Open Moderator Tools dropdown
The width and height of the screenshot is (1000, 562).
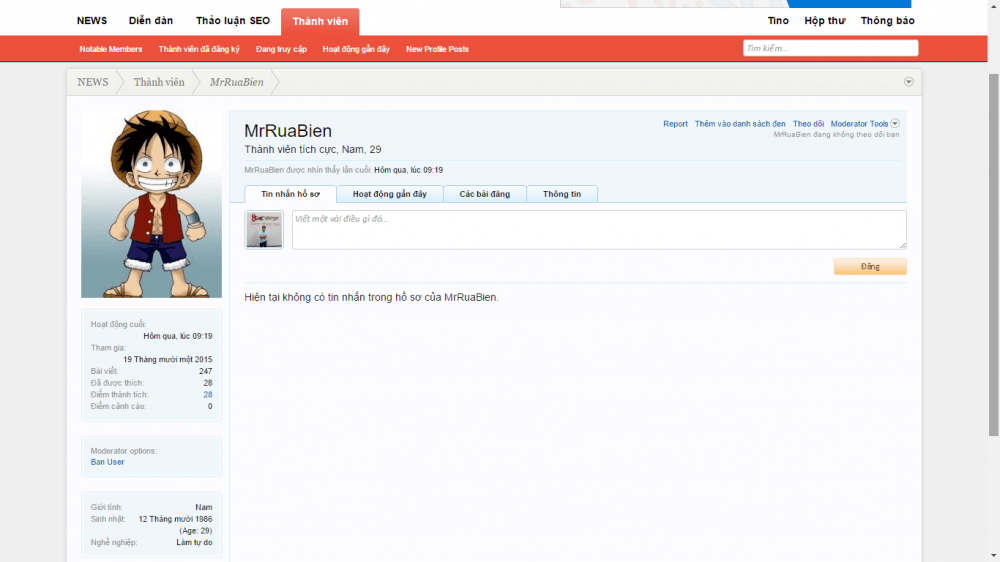pyautogui.click(x=864, y=124)
